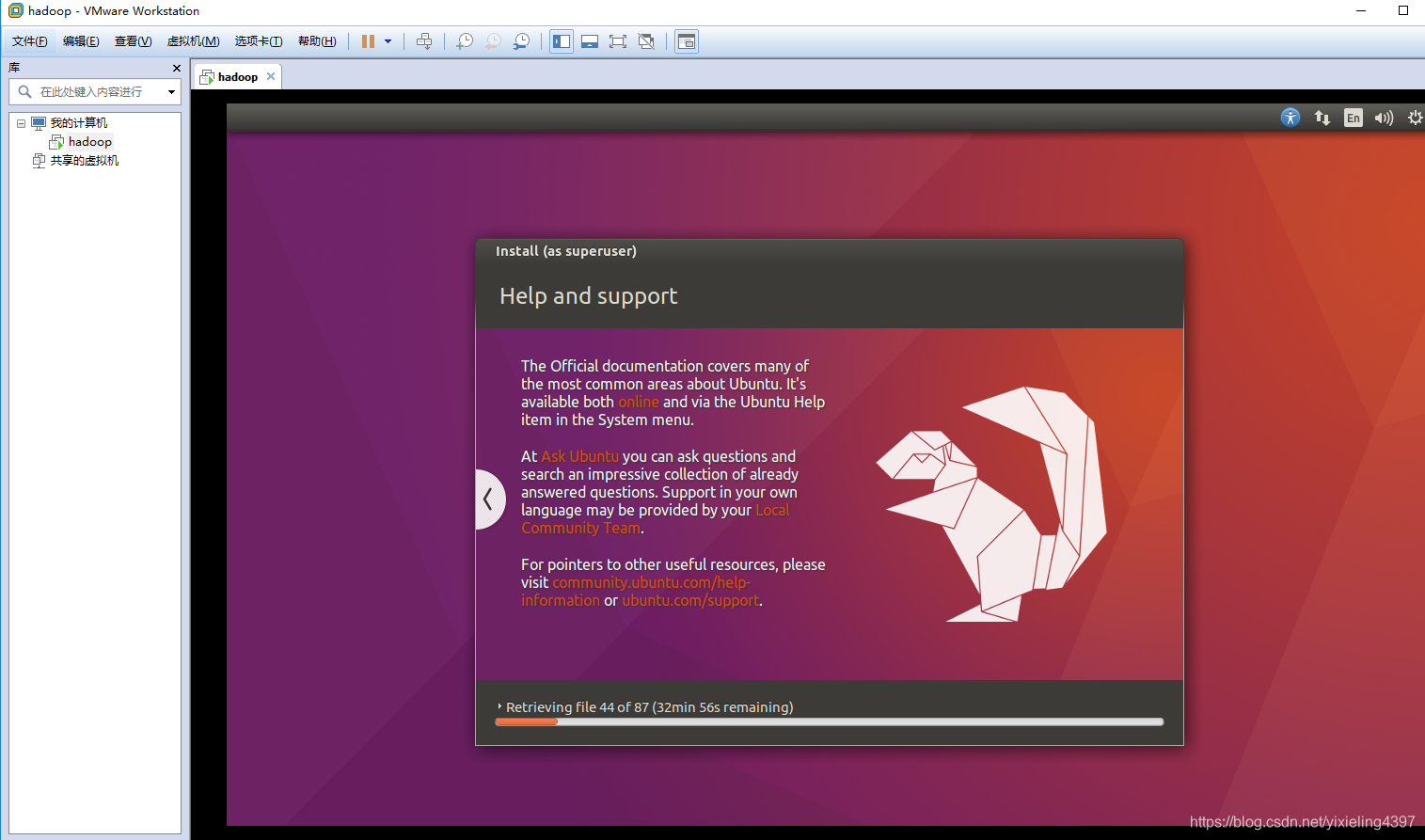Enter full screen mode
1425x840 pixels.
618,41
